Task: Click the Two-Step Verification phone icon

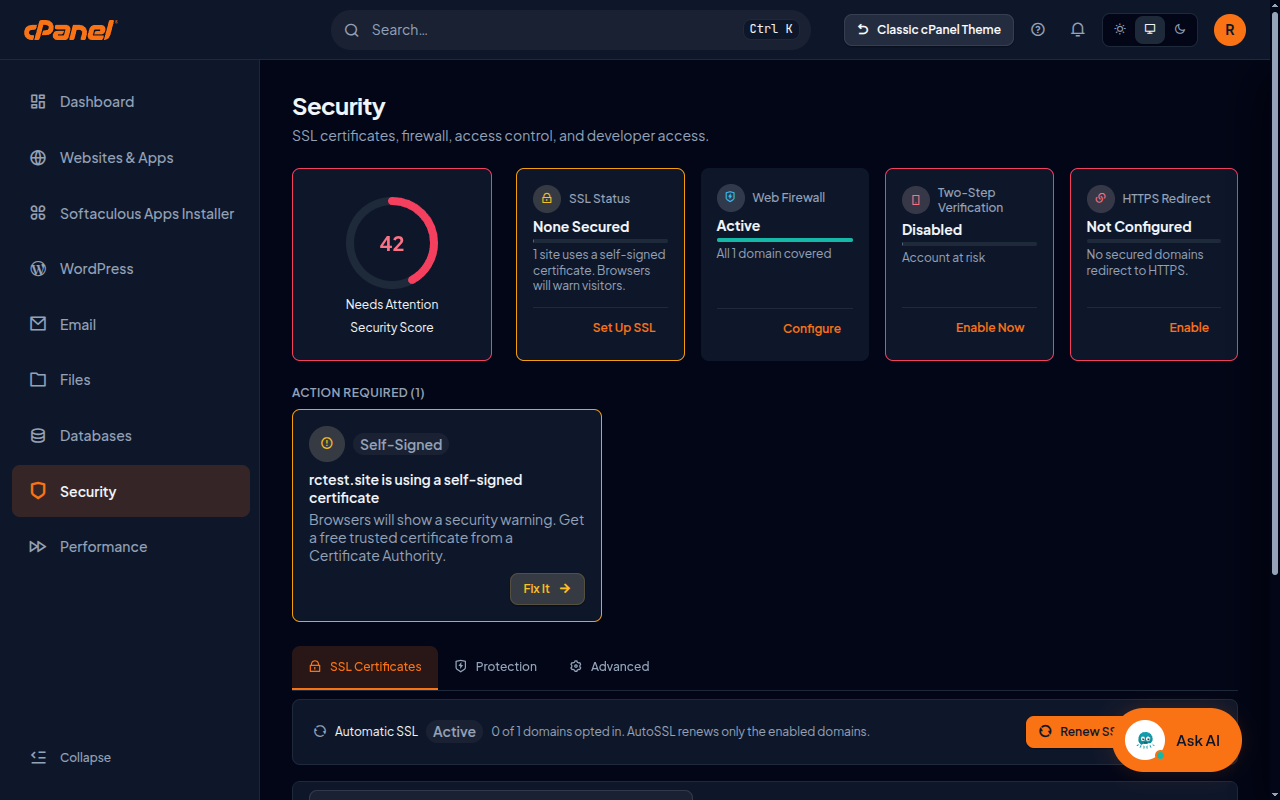Action: coord(916,199)
